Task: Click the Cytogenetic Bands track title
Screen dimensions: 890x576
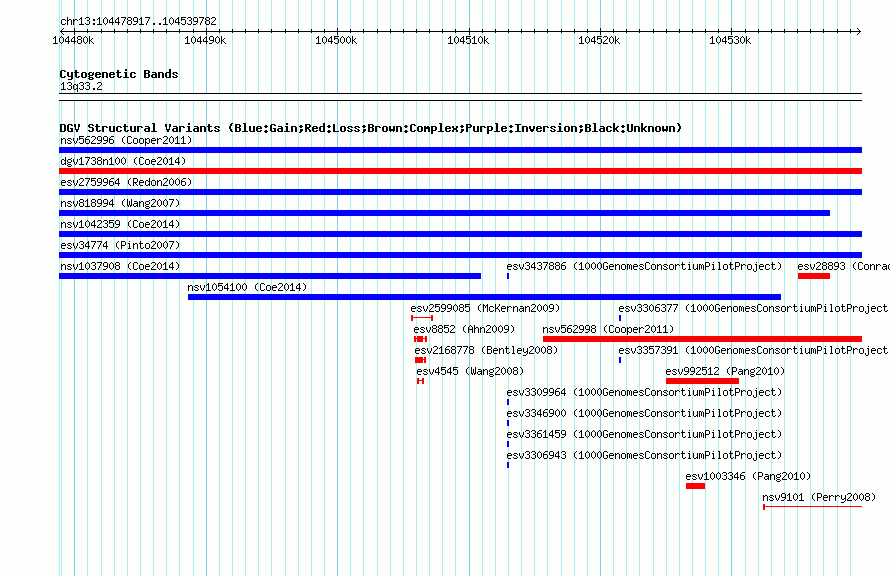Action: tap(119, 74)
